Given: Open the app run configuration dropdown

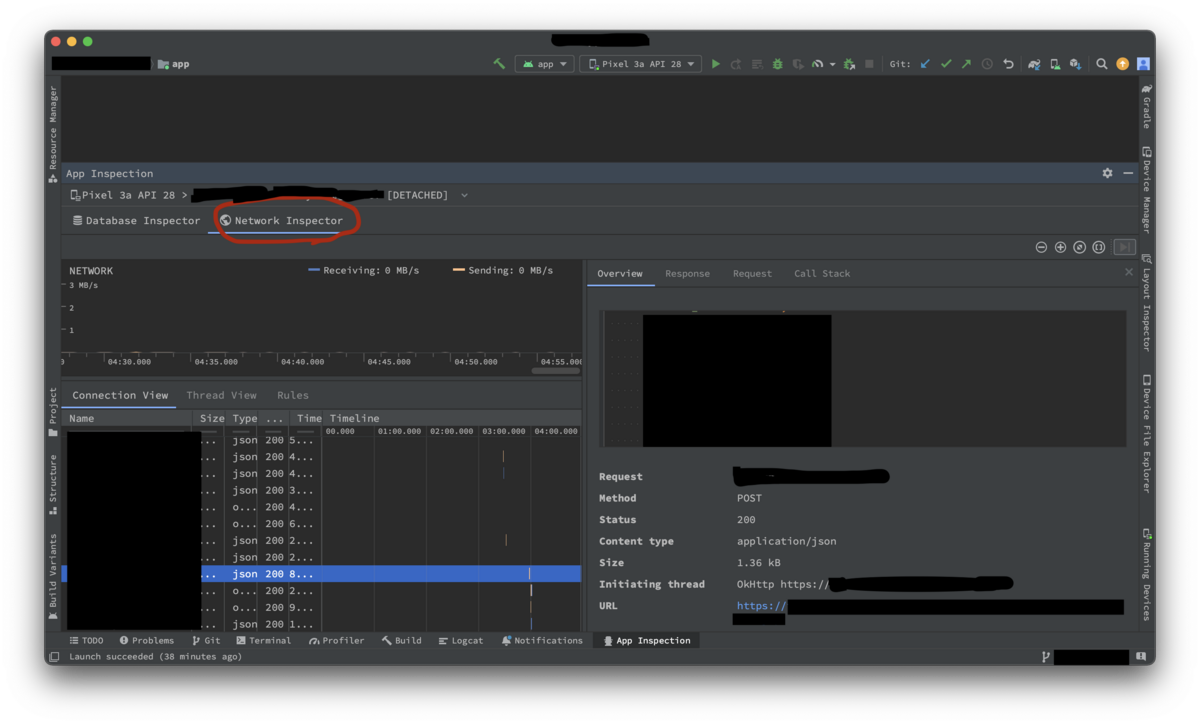Looking at the screenshot, I should pos(545,64).
